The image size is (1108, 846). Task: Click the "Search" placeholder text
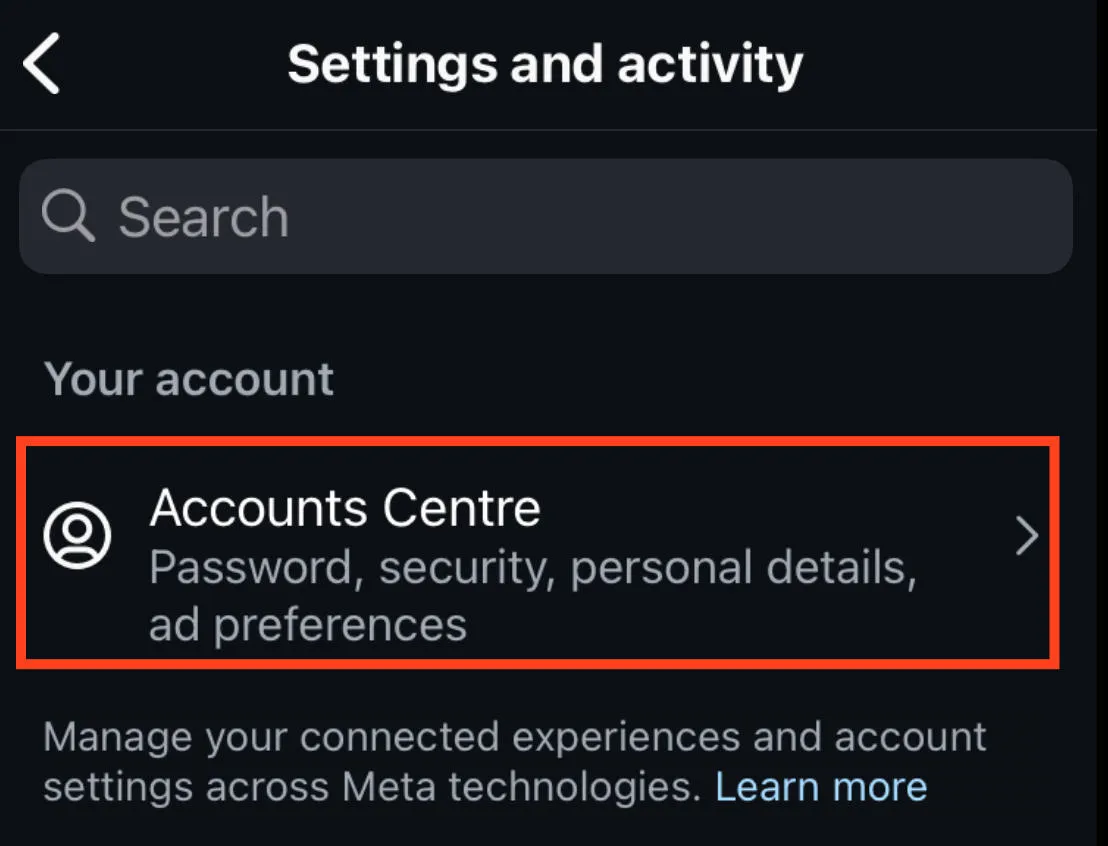point(203,217)
